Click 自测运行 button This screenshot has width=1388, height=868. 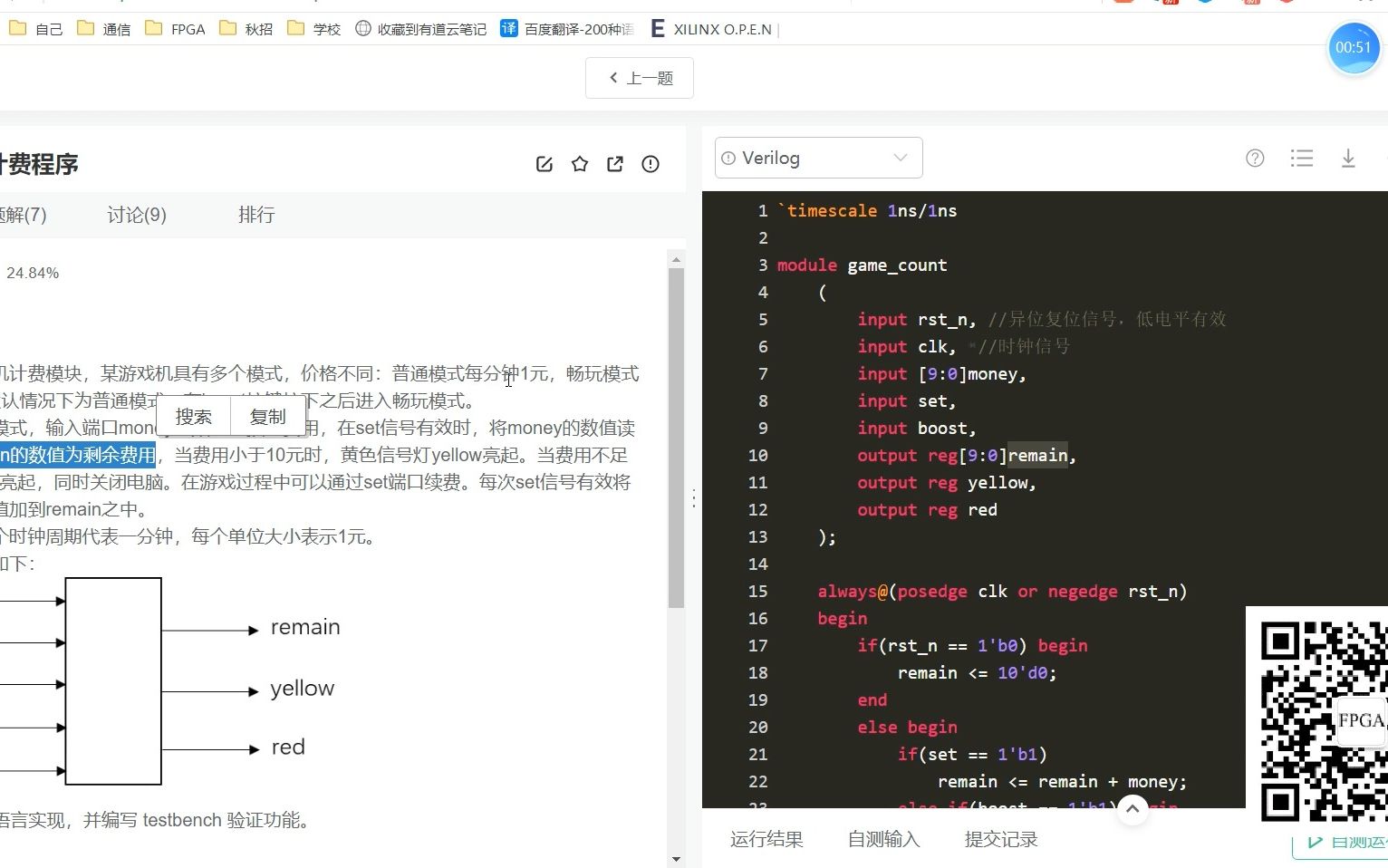1341,843
